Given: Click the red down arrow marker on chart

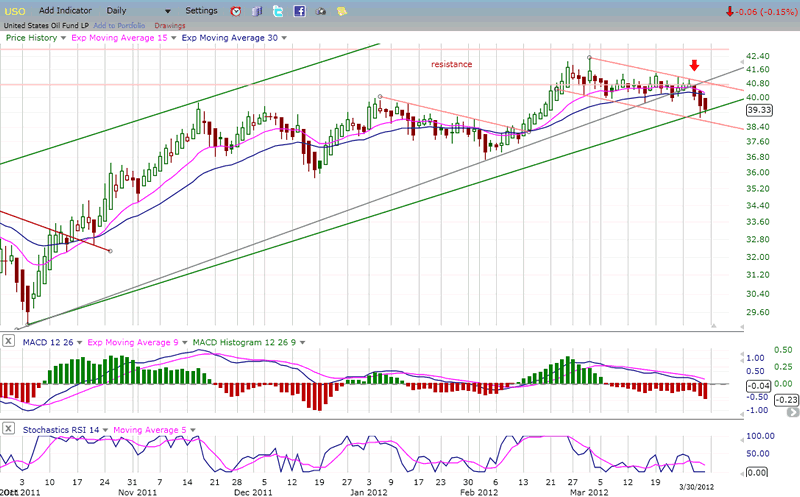Looking at the screenshot, I should [x=694, y=66].
